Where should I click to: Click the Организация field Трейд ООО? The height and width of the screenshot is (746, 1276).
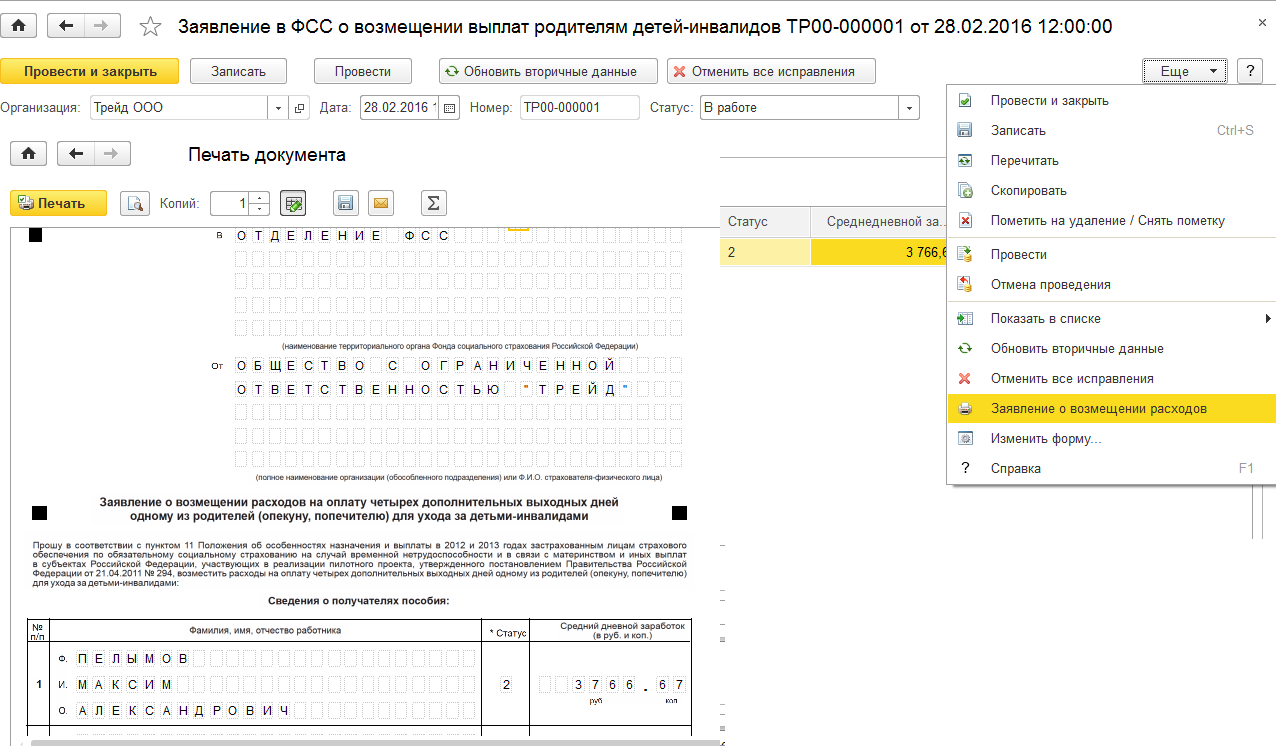point(178,108)
